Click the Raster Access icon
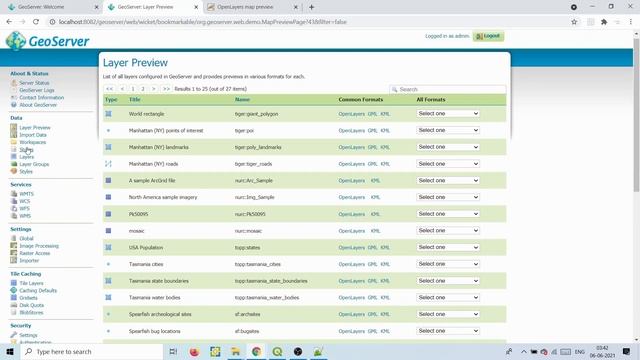 click(x=14, y=253)
